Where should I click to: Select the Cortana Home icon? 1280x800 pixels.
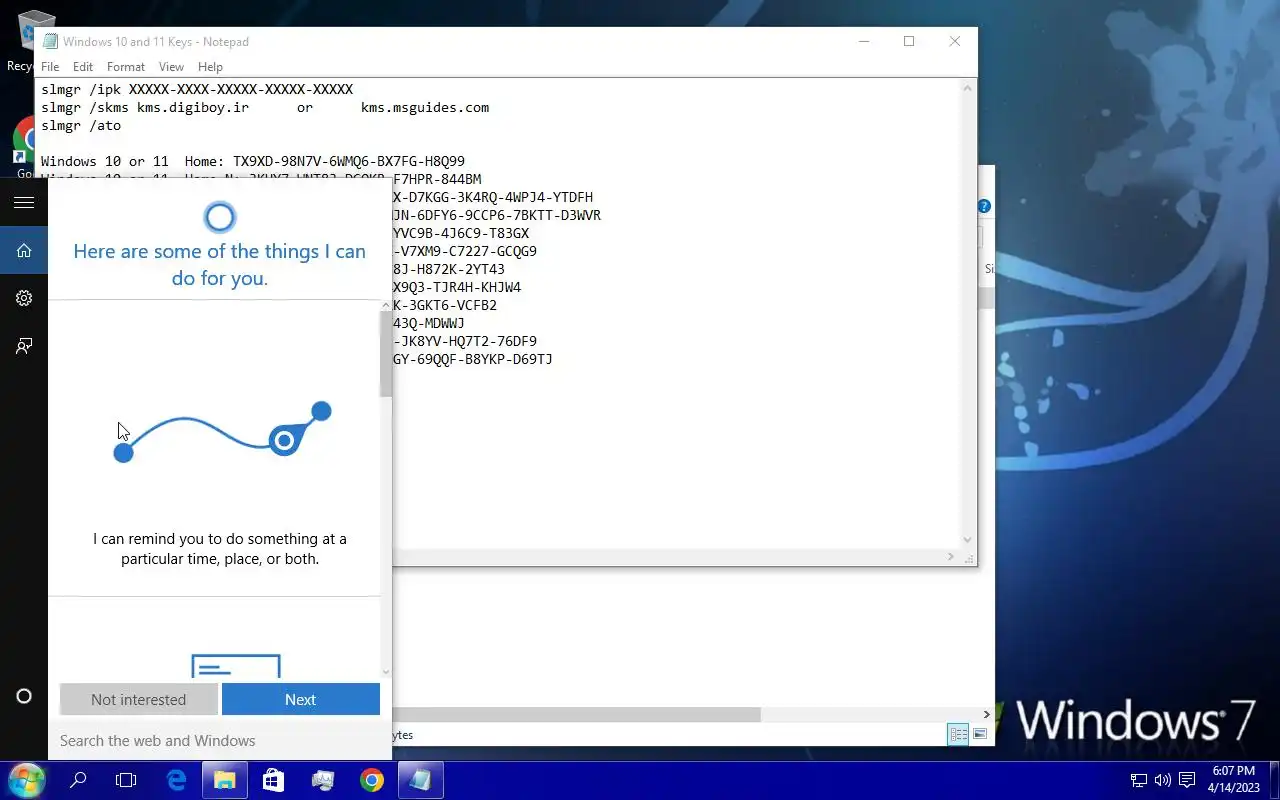(x=24, y=250)
